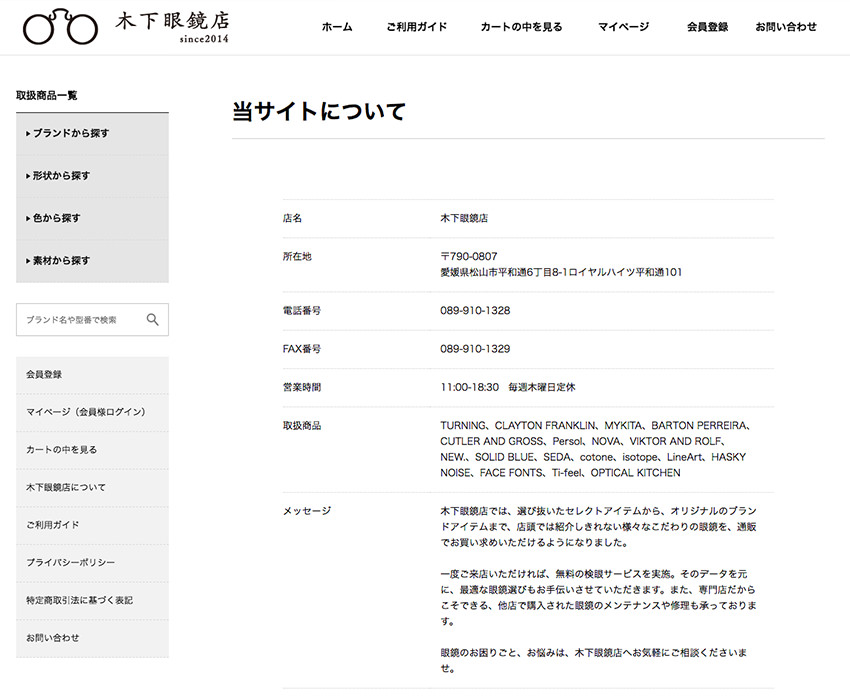Select カートの中を見る in the top navigation
Image resolution: width=850 pixels, height=700 pixels.
coord(521,27)
